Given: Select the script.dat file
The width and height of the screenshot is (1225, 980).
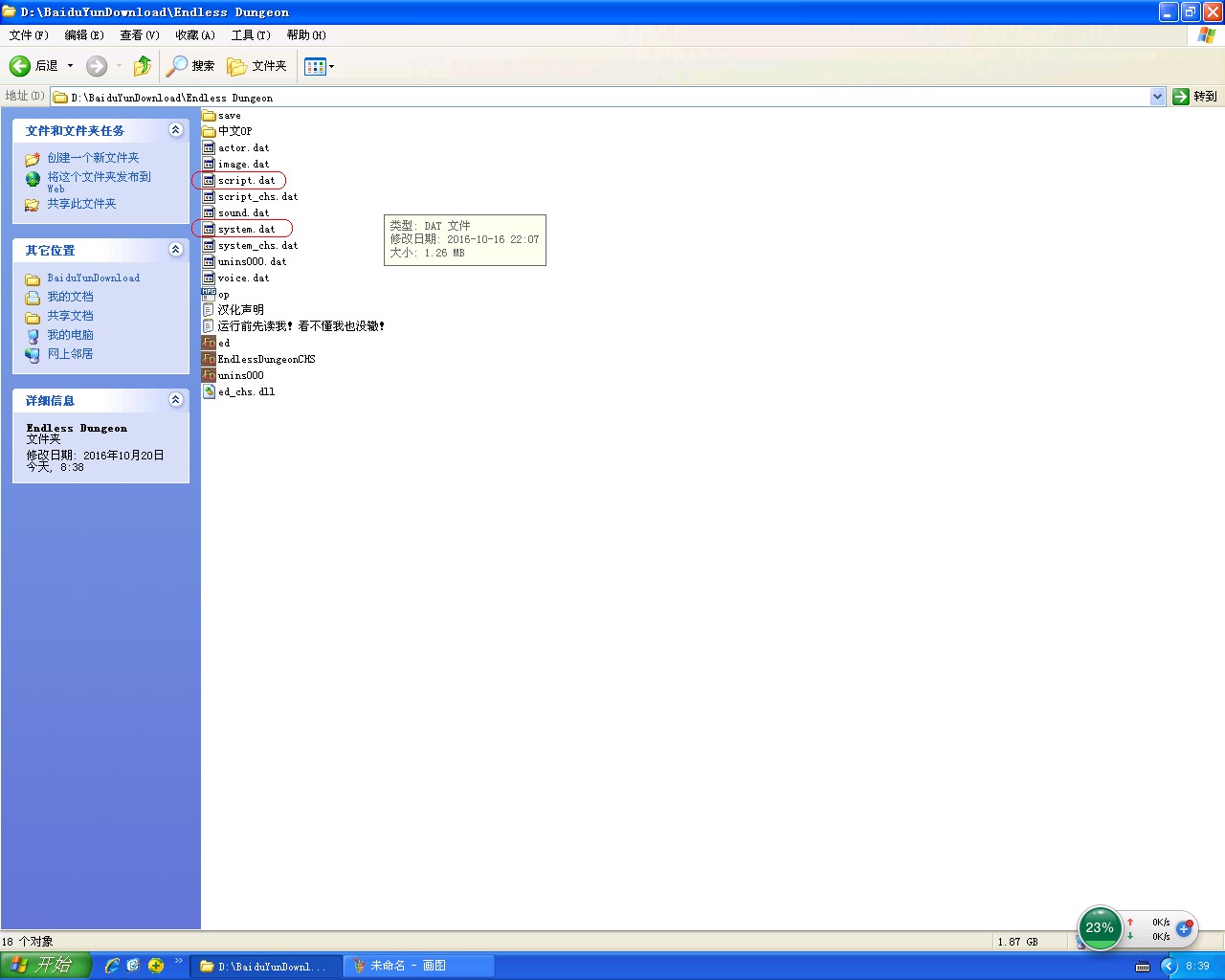Looking at the screenshot, I should [238, 181].
